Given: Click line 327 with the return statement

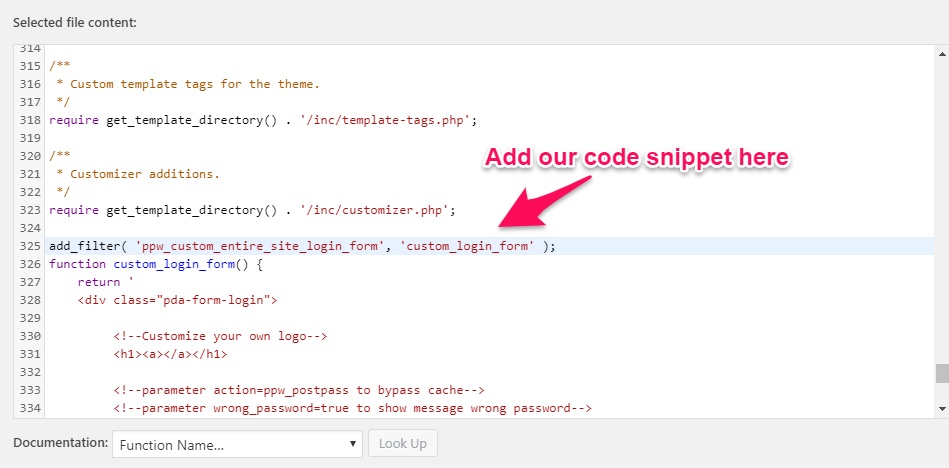Looking at the screenshot, I should coord(105,283).
